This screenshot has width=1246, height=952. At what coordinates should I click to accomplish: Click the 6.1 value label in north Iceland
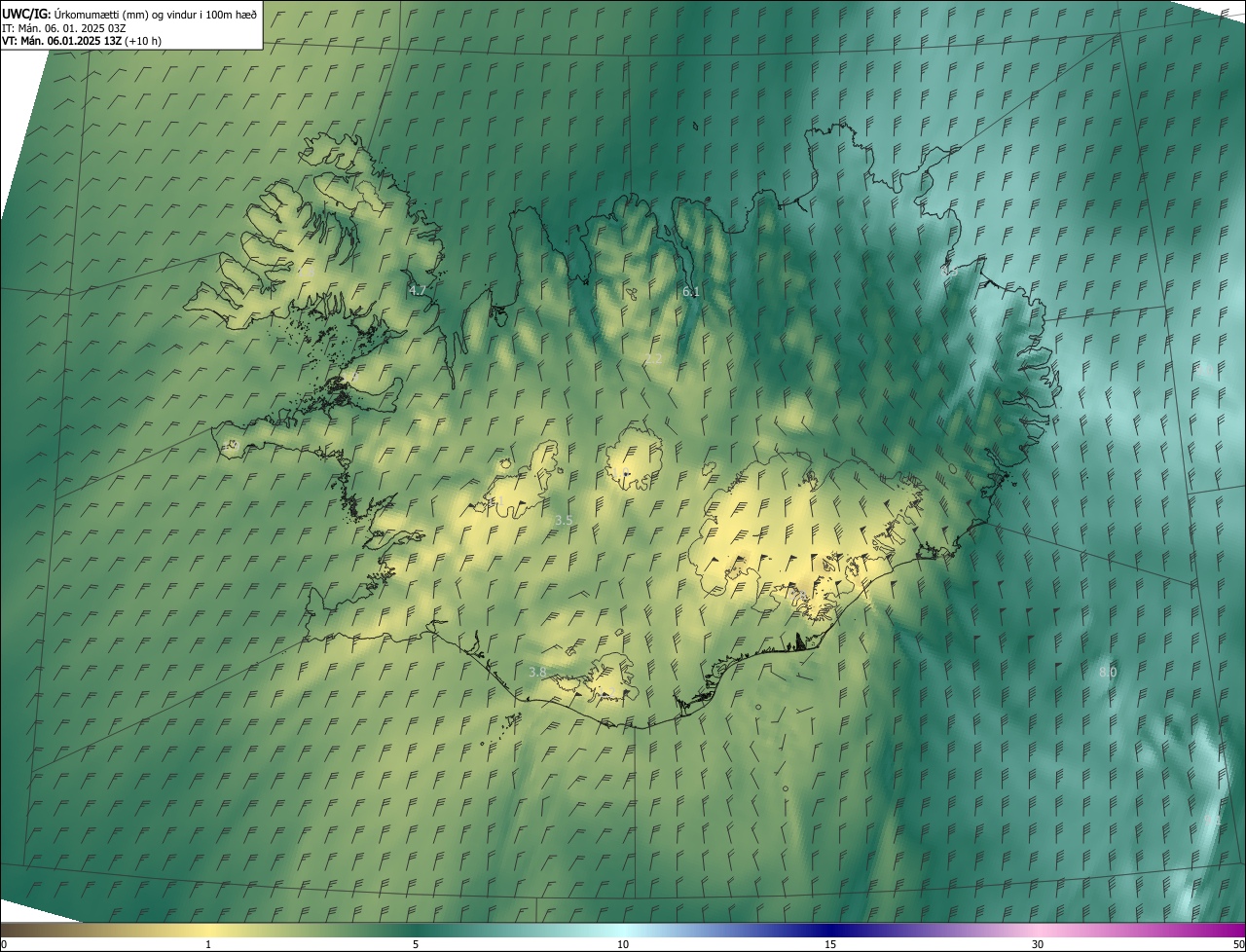[691, 291]
